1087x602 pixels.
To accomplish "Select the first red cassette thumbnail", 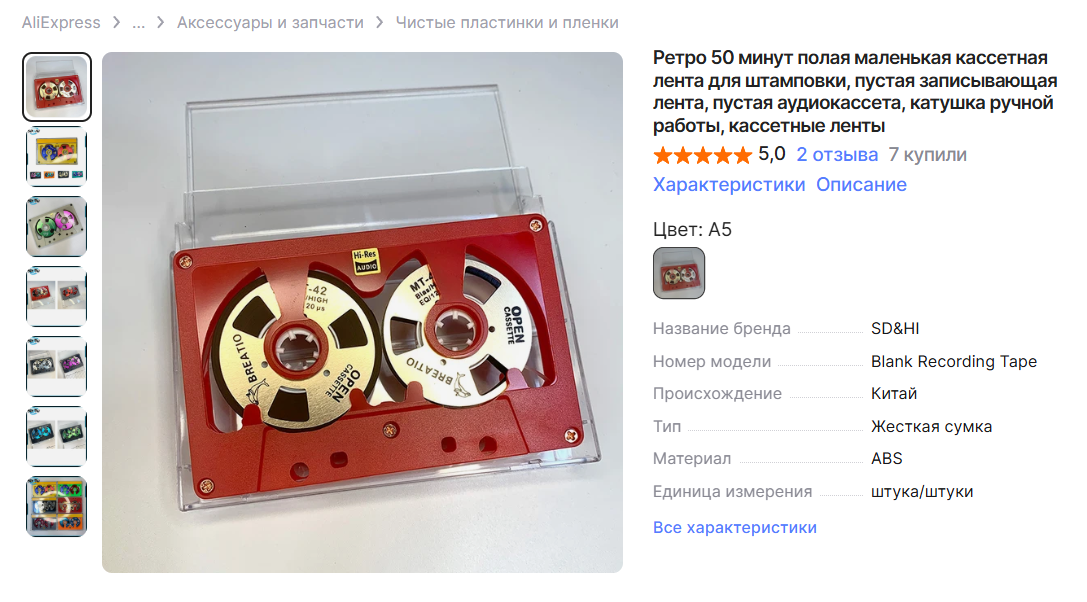I will tap(57, 87).
